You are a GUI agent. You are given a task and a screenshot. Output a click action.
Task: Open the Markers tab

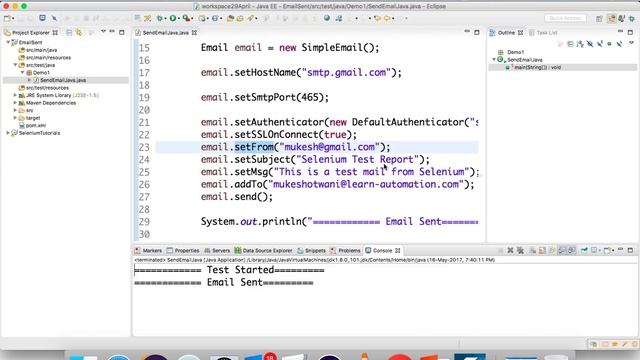tap(148, 251)
